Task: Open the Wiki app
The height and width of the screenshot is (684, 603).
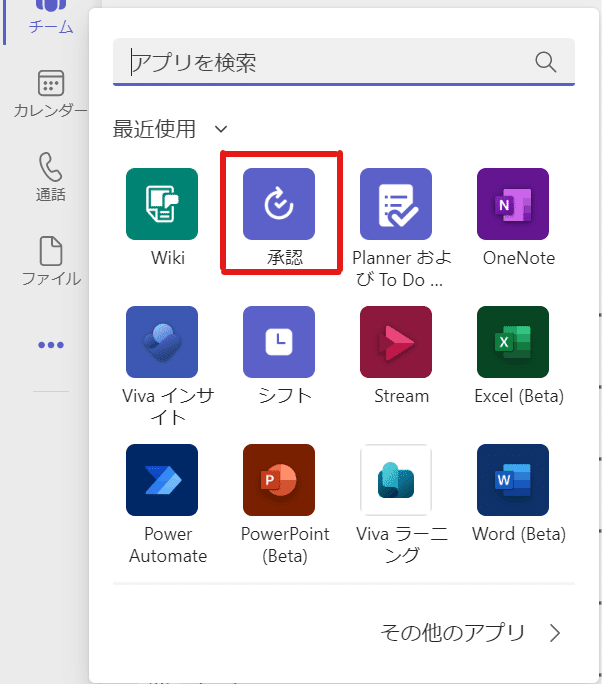Action: [162, 204]
